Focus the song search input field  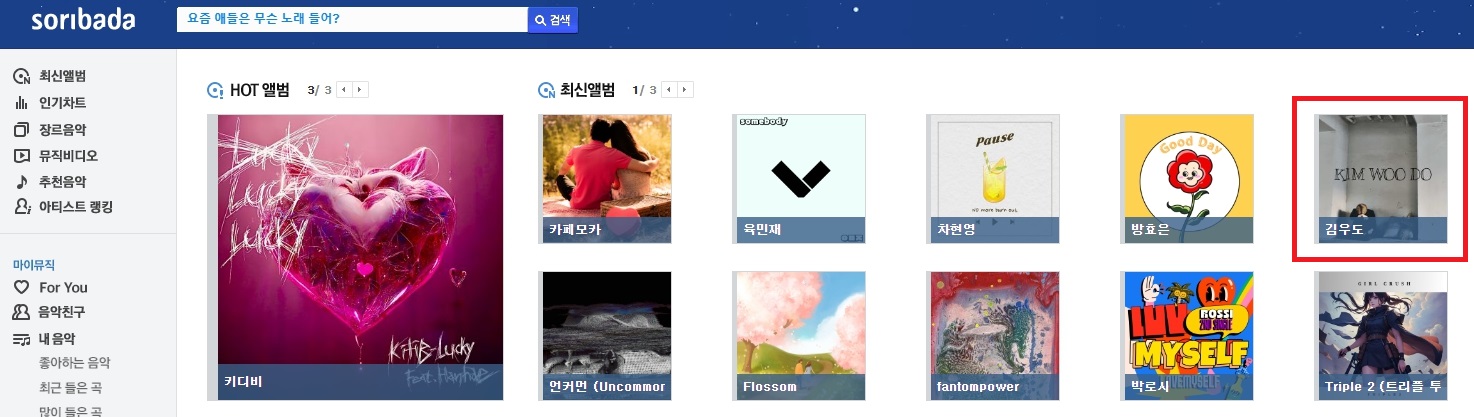coord(352,19)
